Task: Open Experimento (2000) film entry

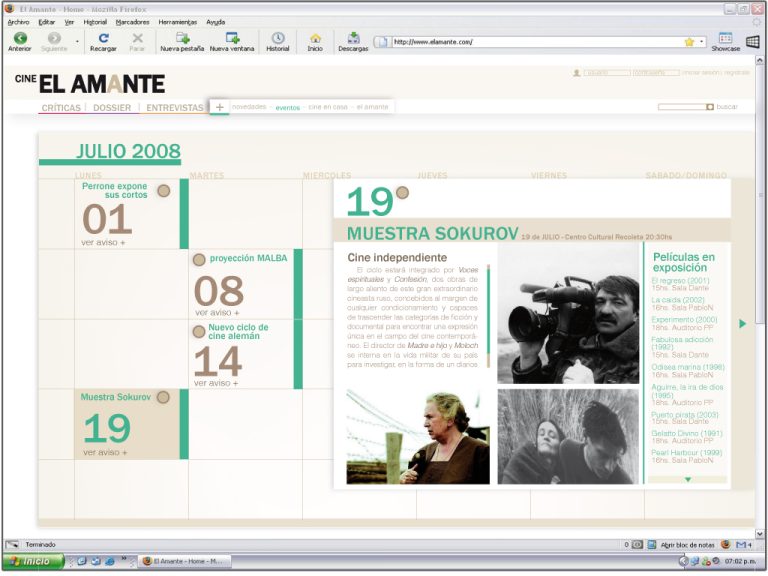Action: (684, 323)
